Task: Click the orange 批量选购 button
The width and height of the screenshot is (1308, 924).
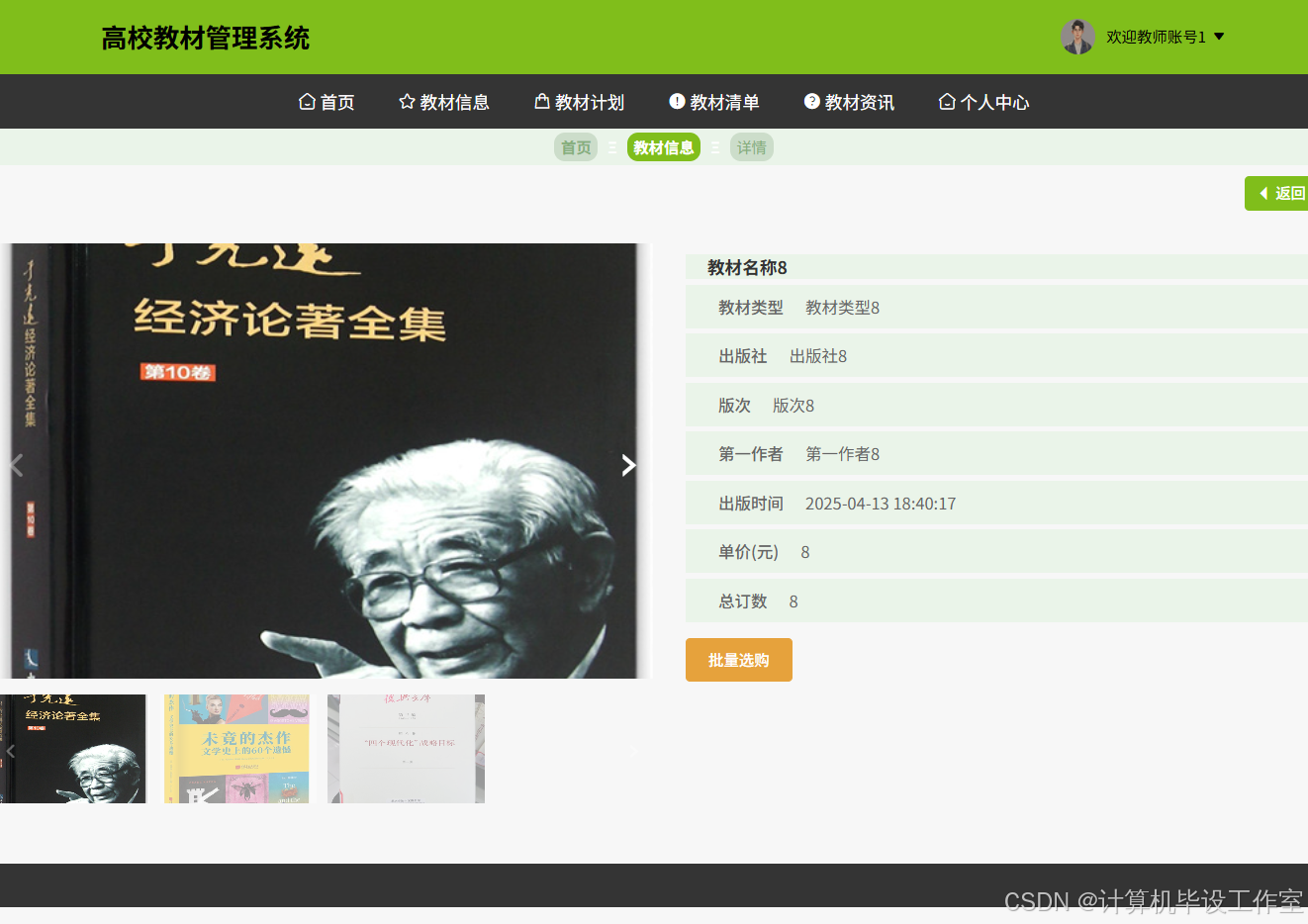Action: click(739, 660)
